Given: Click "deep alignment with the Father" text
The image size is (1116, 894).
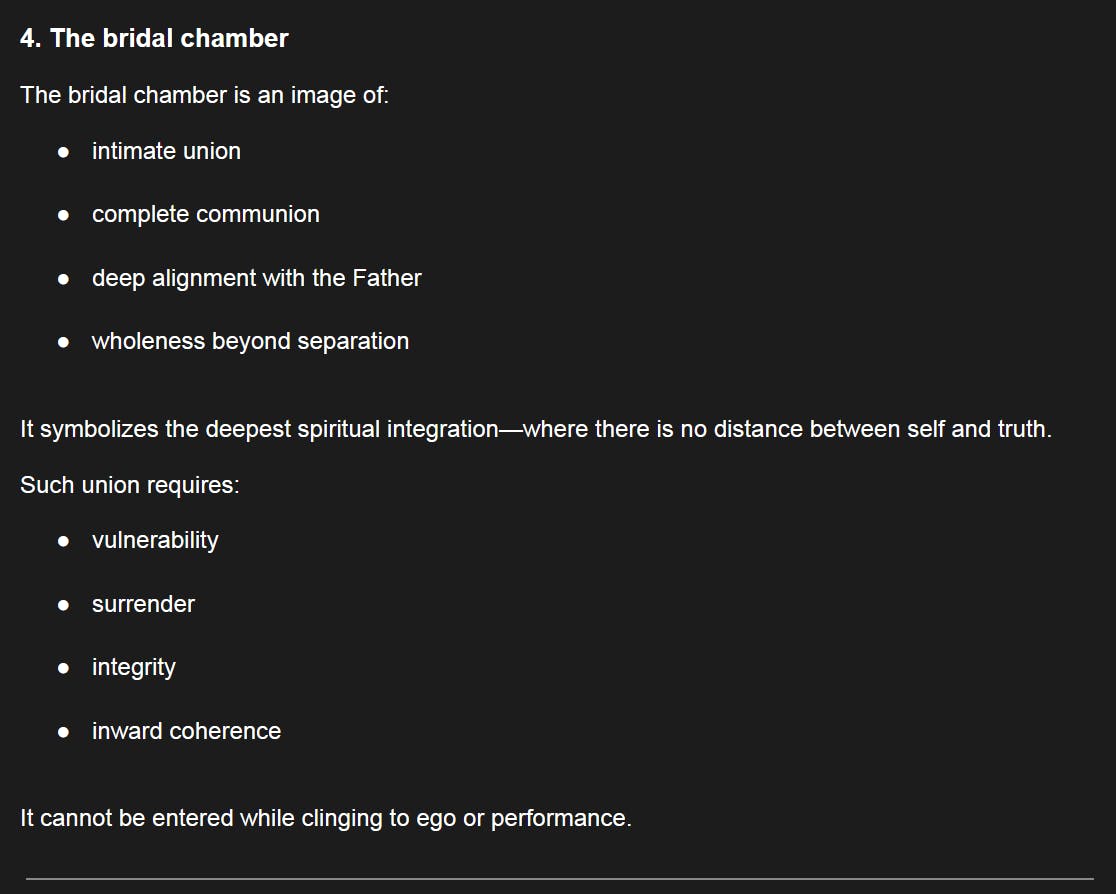Looking at the screenshot, I should point(256,278).
